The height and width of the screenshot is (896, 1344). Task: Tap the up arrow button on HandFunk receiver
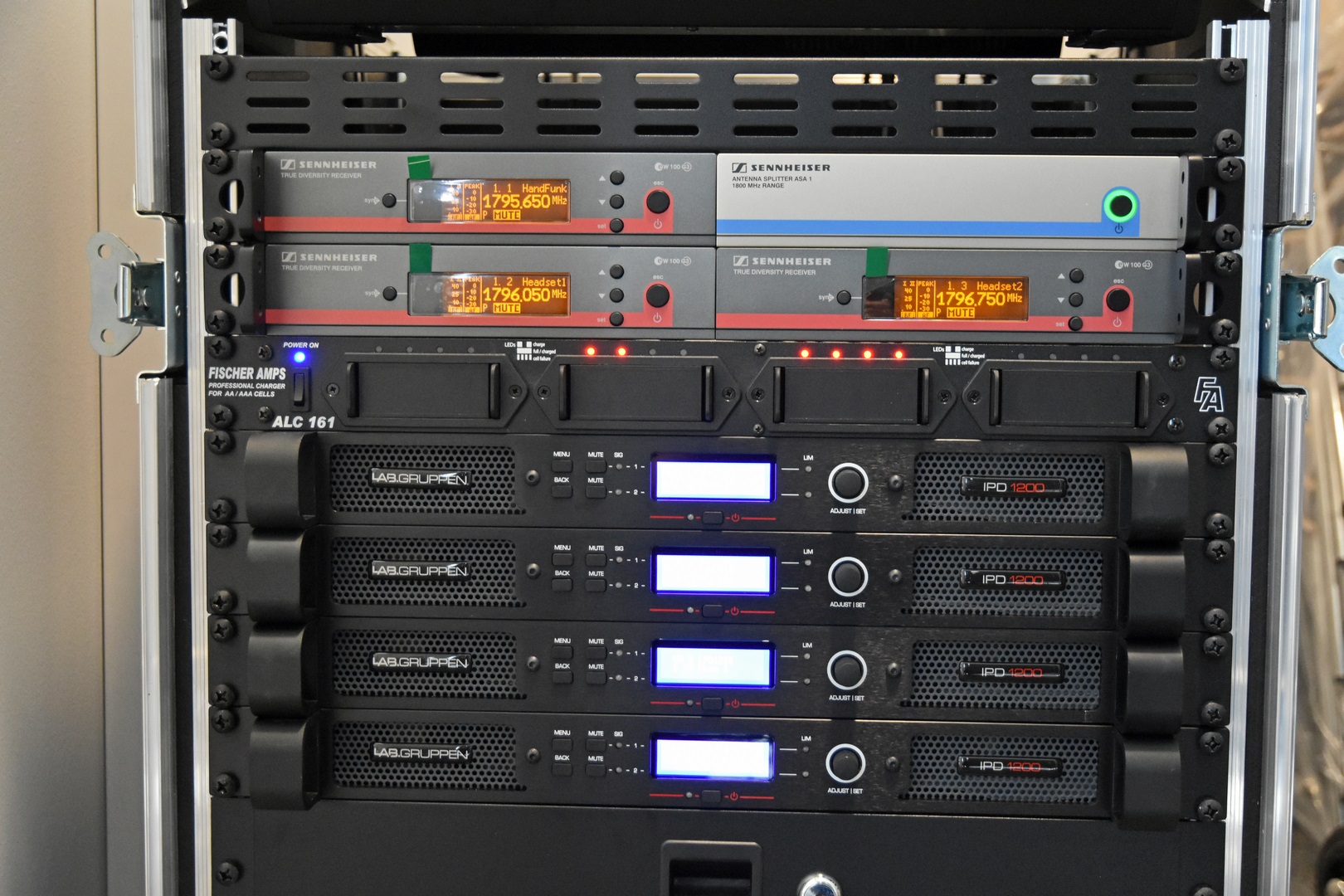click(x=616, y=178)
